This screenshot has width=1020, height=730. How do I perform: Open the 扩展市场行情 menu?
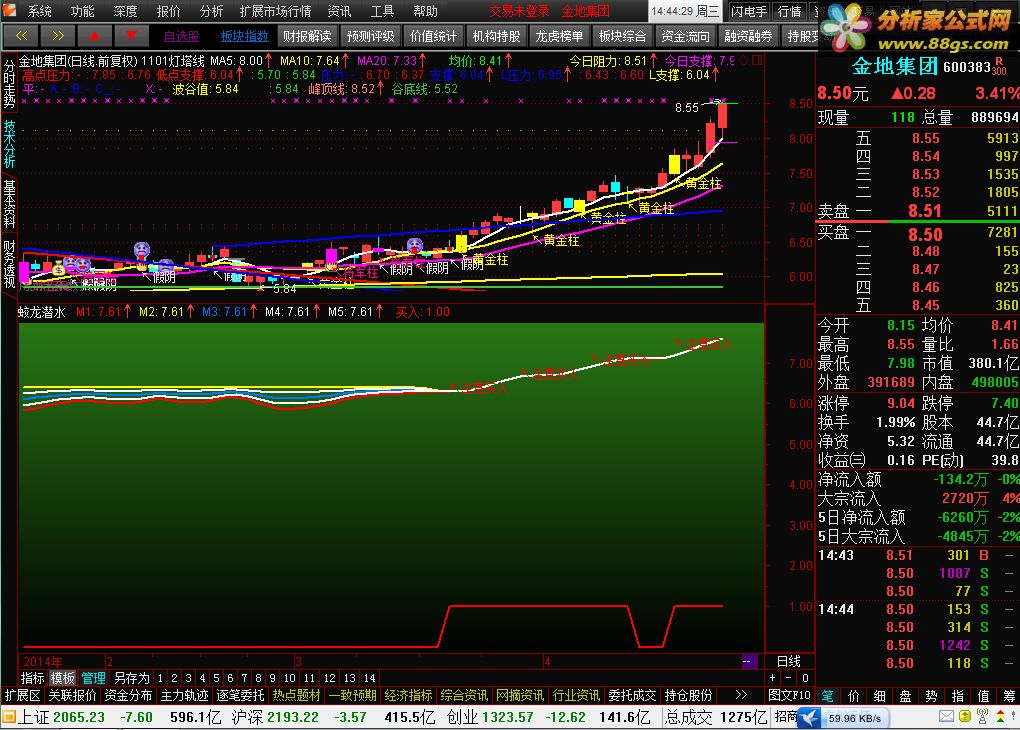275,11
